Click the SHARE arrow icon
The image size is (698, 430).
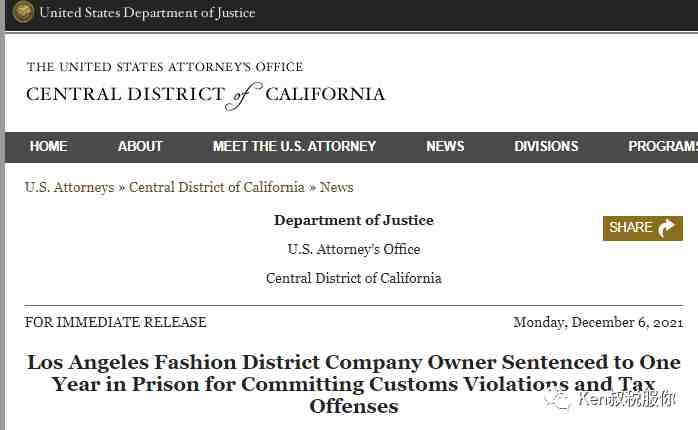(666, 228)
